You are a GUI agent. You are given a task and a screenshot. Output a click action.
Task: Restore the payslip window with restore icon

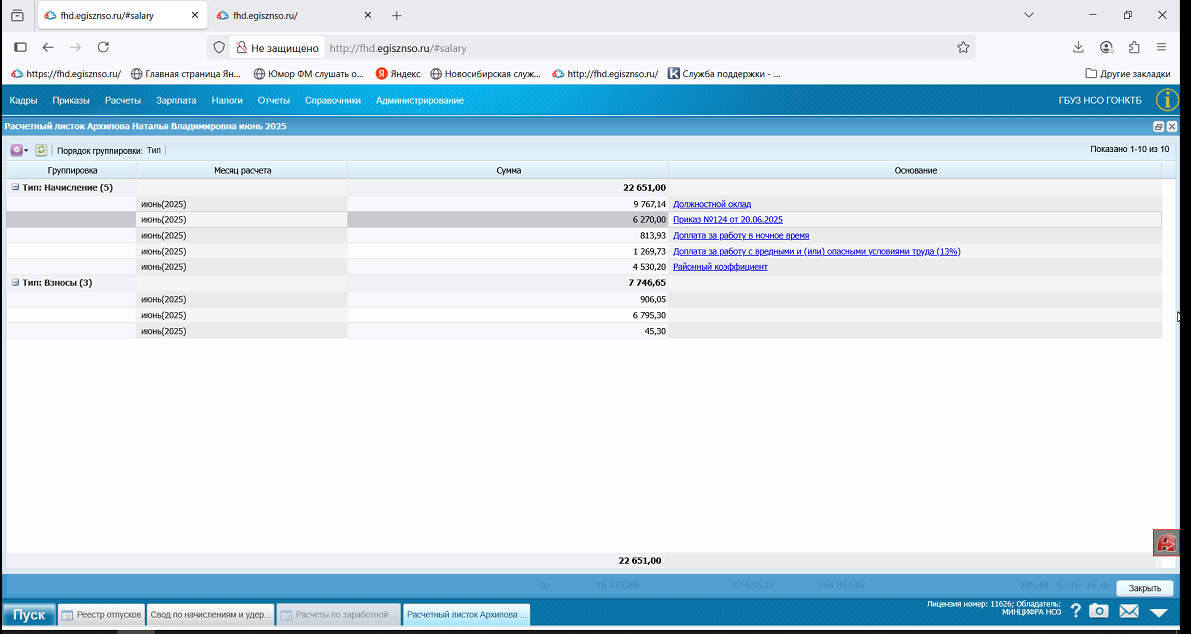pos(1158,127)
